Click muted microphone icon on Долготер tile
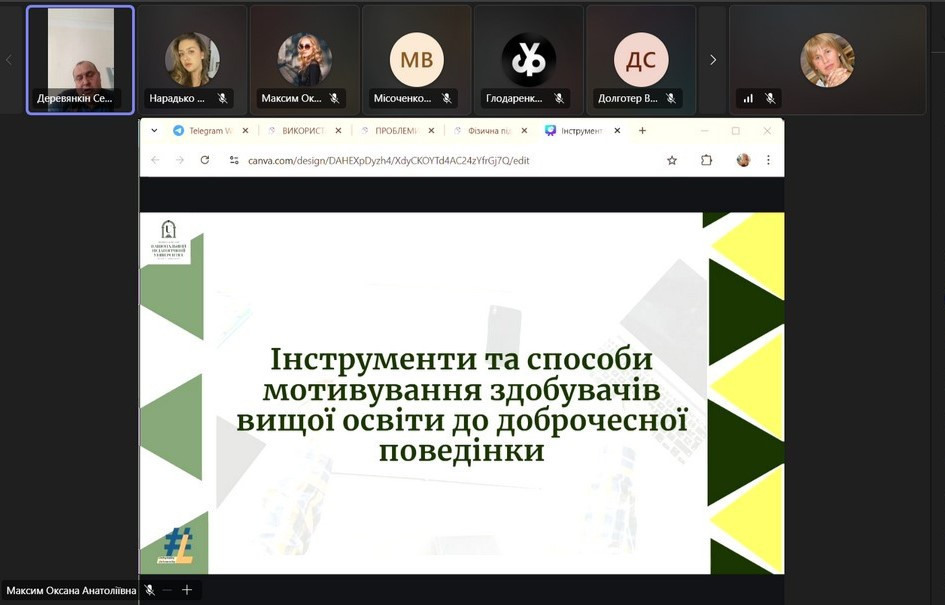The width and height of the screenshot is (945, 605). [x=671, y=98]
